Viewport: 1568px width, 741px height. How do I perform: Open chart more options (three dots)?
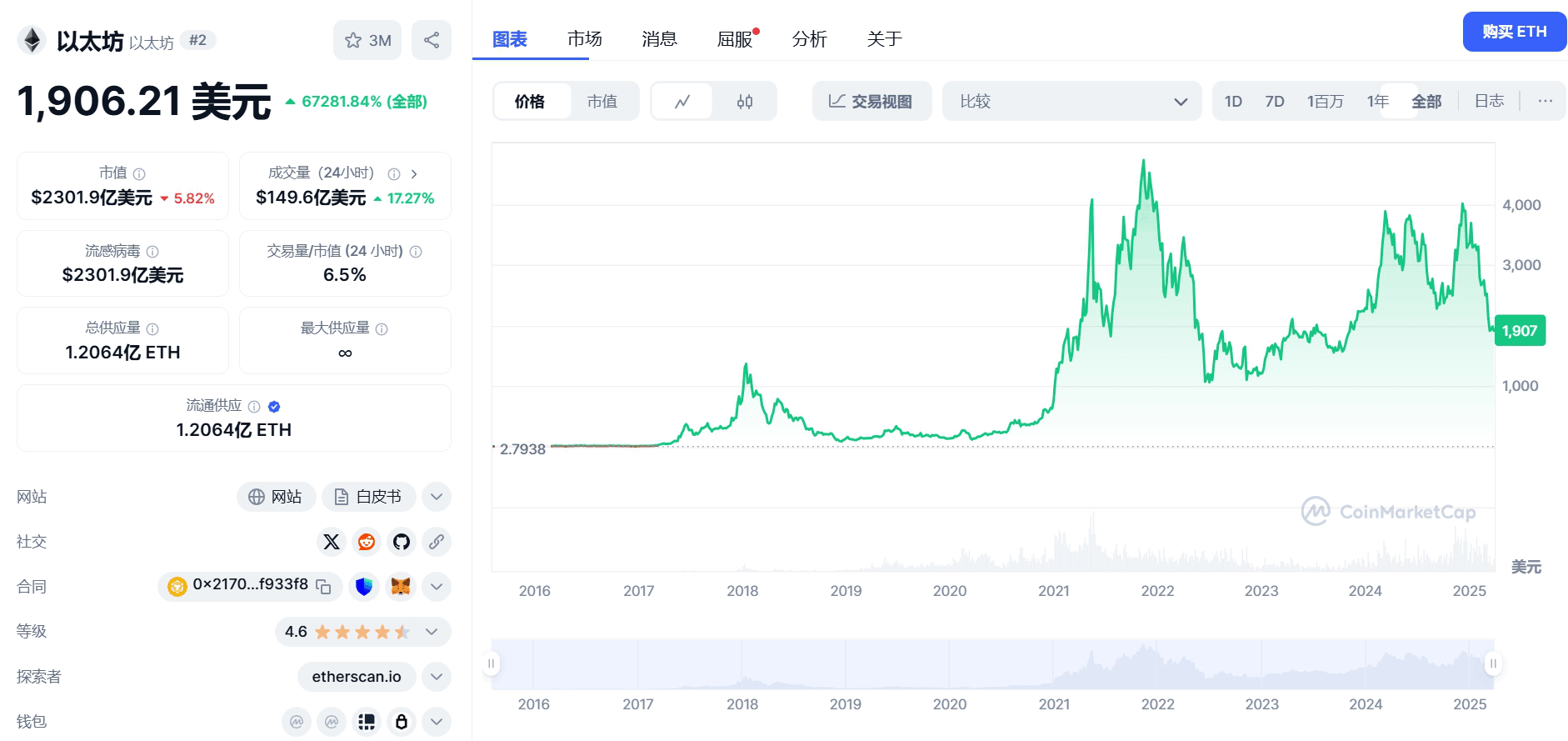click(x=1545, y=101)
